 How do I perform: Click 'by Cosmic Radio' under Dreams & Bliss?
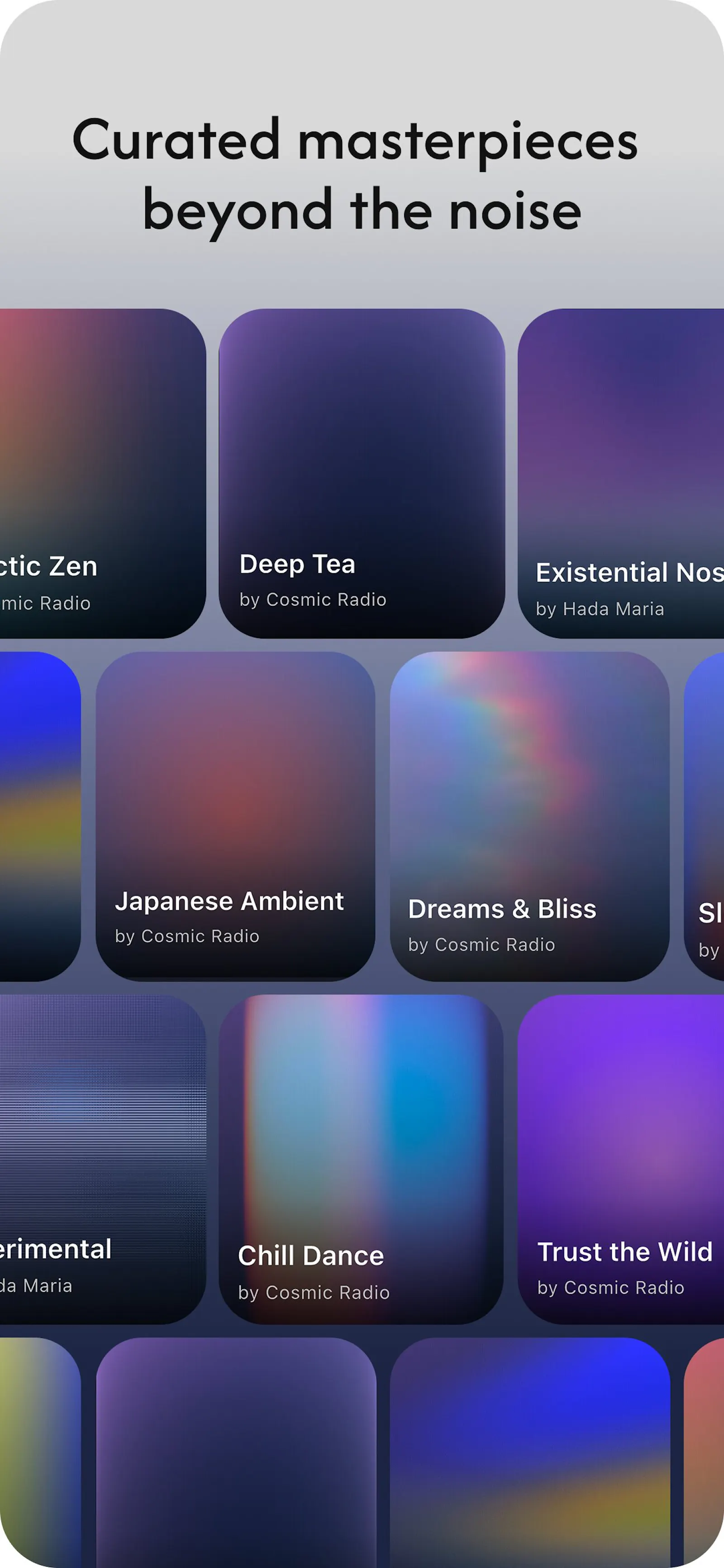pyautogui.click(x=481, y=945)
